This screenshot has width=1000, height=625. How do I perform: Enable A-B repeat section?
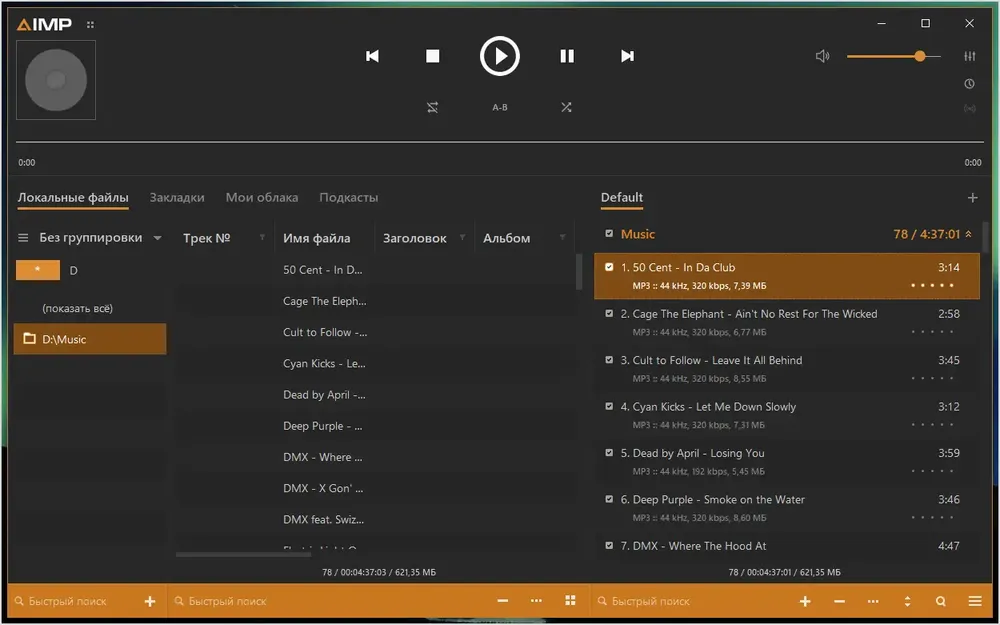tap(500, 107)
